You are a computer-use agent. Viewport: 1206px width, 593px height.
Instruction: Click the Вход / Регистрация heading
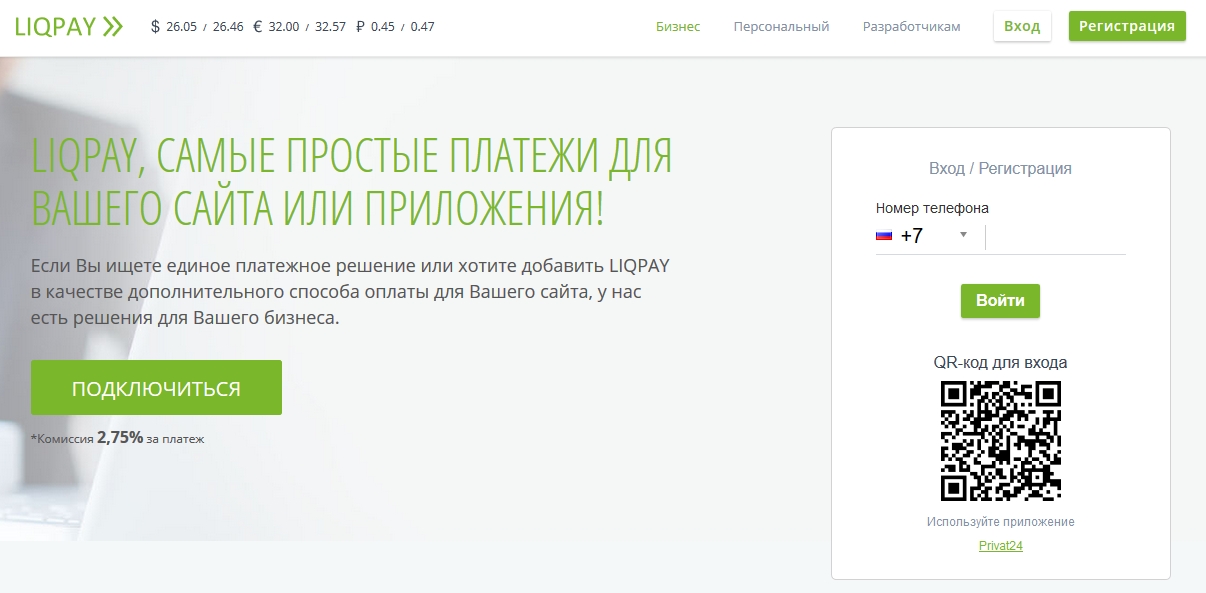[1000, 168]
